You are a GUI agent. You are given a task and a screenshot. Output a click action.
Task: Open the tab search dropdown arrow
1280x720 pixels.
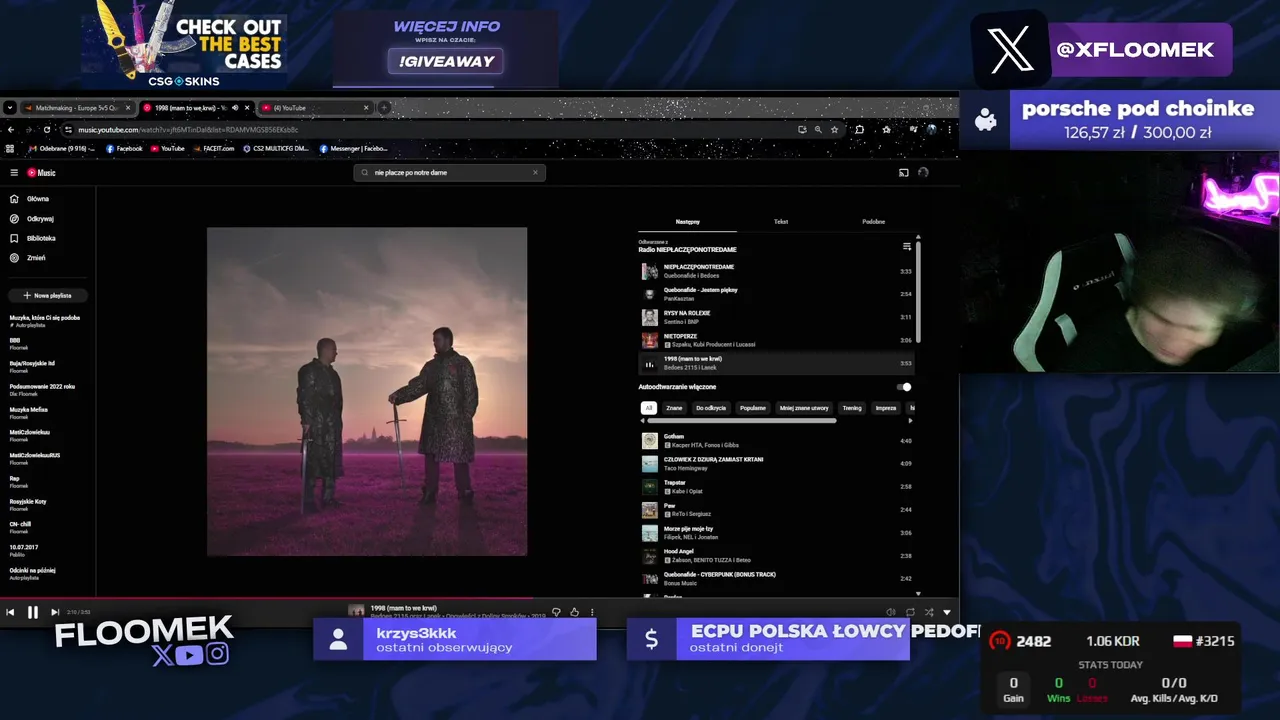coord(9,108)
